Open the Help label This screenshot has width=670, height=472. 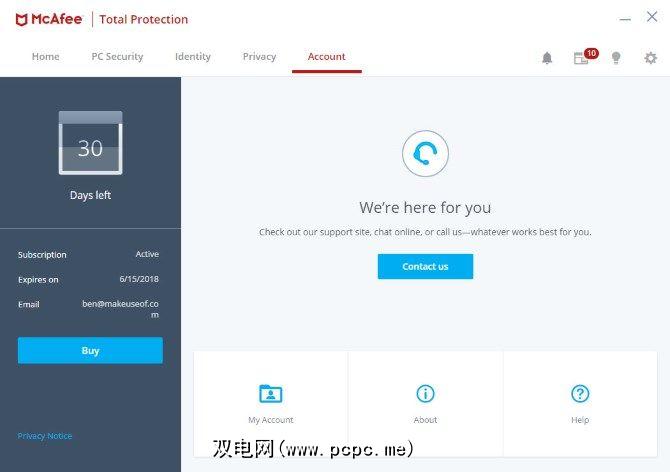pos(580,420)
